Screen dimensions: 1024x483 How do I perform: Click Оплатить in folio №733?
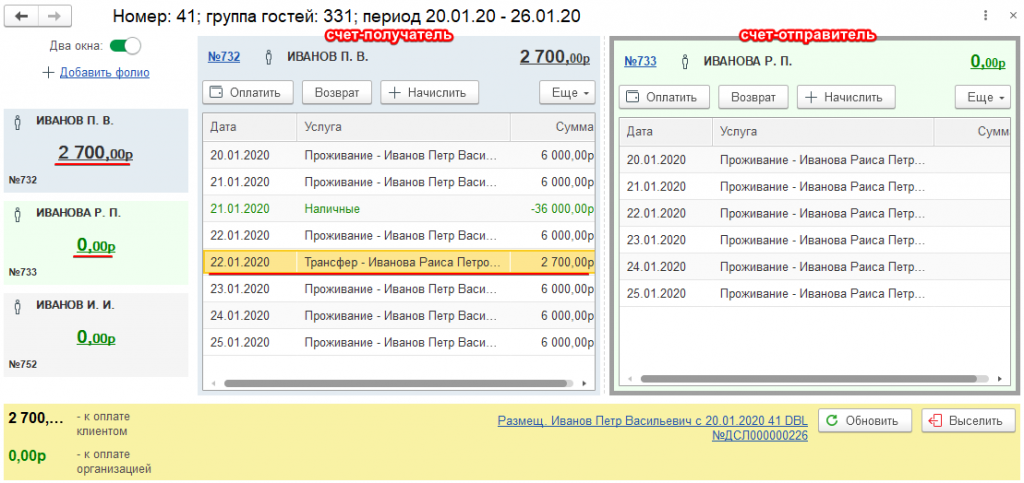[665, 97]
